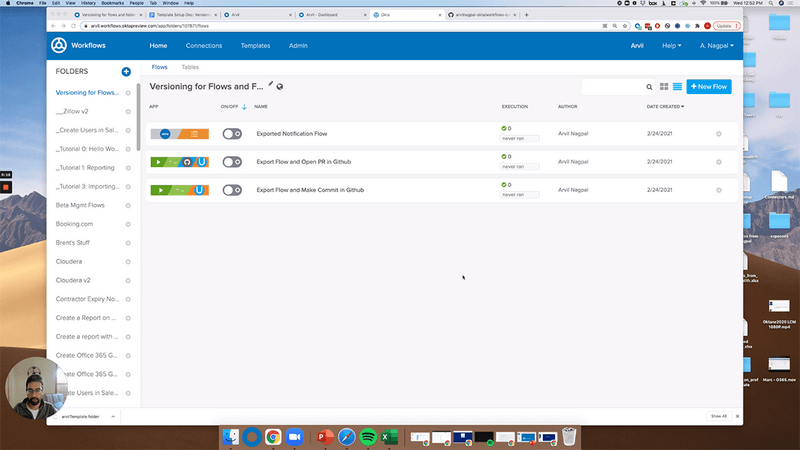Add a new folder with plus icon
Screen dimensions: 800x450
[126, 72]
